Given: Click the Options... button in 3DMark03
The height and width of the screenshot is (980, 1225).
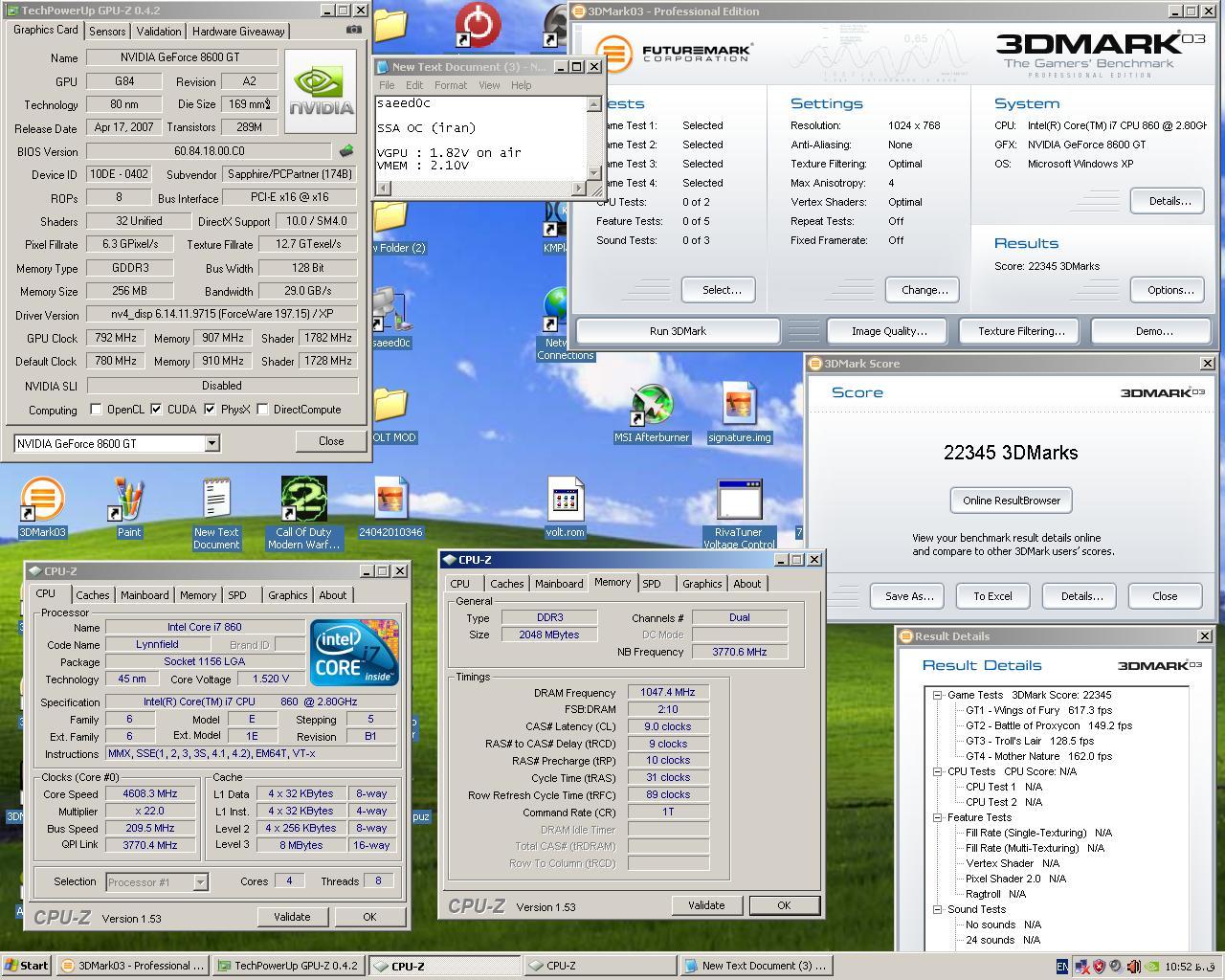Looking at the screenshot, I should pos(1169,290).
